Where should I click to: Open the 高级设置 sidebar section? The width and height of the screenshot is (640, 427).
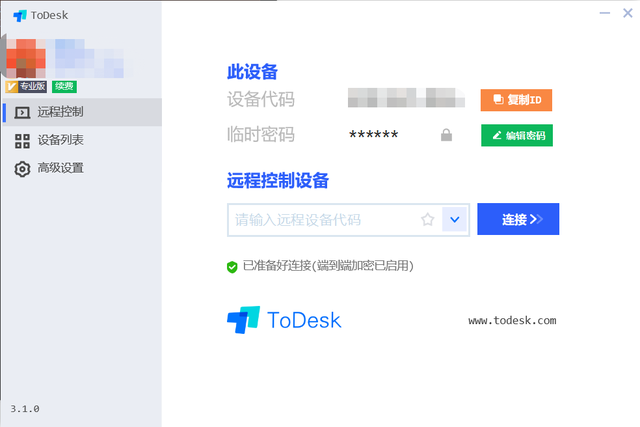pyautogui.click(x=82, y=168)
